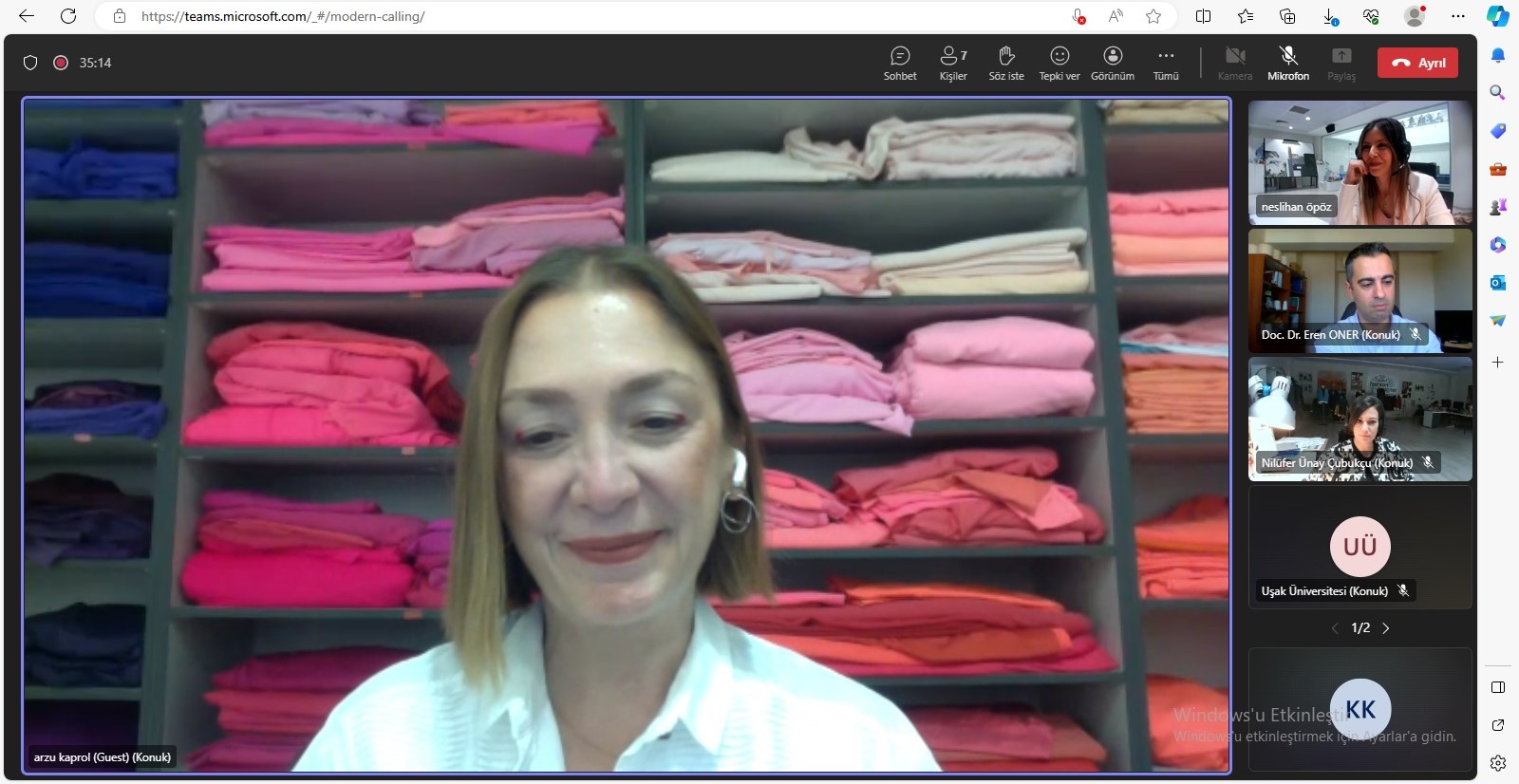This screenshot has height=784, width=1519.
Task: Click the Paylaş share screen icon
Action: point(1341,63)
